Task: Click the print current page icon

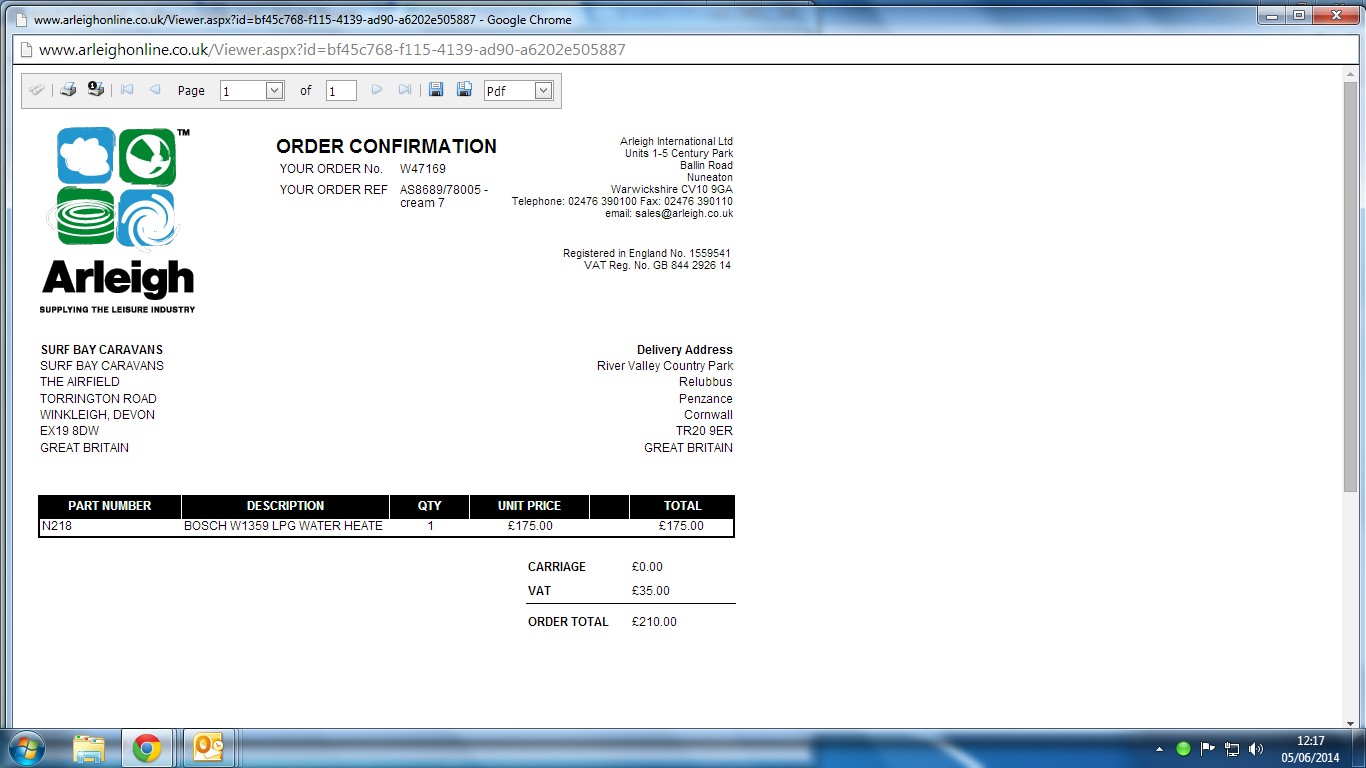Action: (x=96, y=90)
